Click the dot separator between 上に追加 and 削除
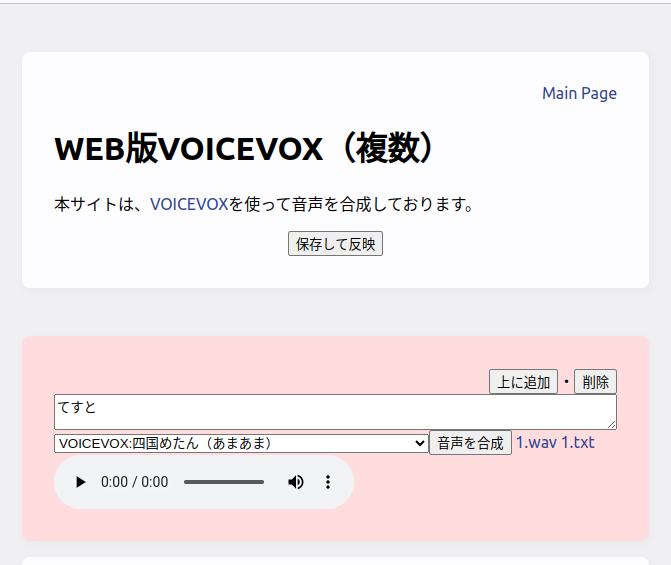The image size is (671, 565). click(x=566, y=382)
